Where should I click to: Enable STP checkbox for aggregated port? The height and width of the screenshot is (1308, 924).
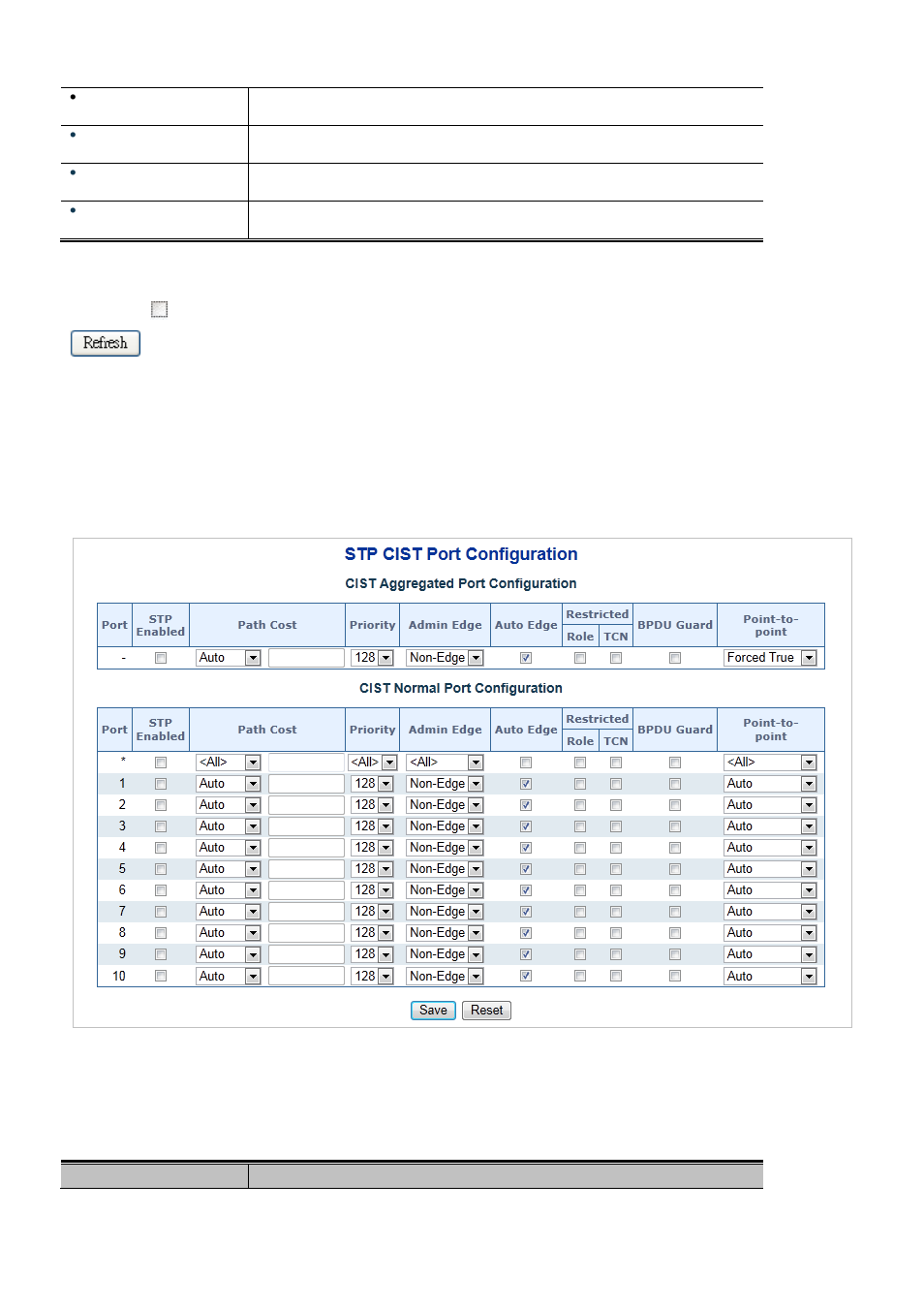click(x=161, y=658)
